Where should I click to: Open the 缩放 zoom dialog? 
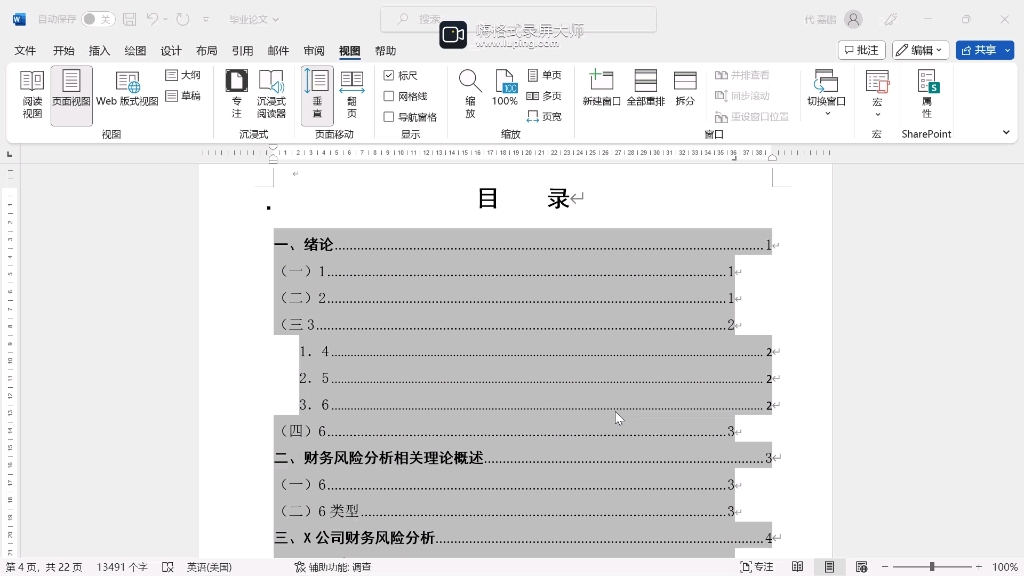click(469, 95)
